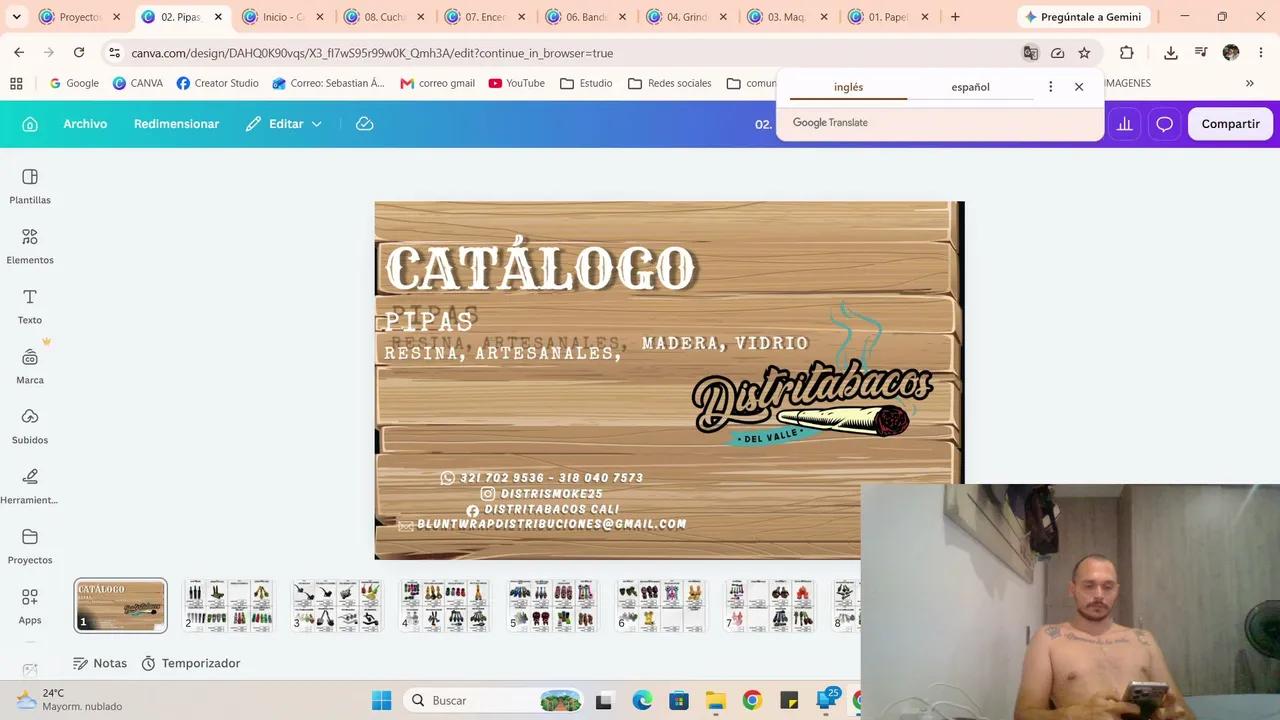
Task: Switch to the 04. Grinder browser tab
Action: pos(686,17)
